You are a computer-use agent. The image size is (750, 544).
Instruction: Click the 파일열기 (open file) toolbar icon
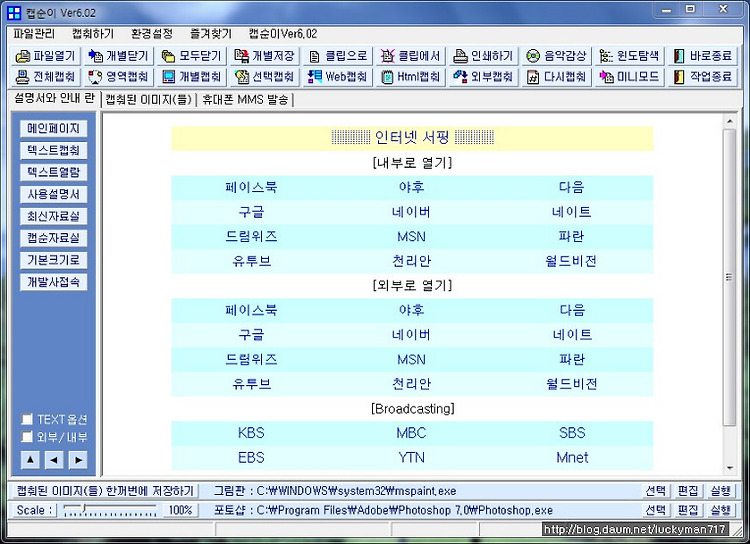pos(22,56)
